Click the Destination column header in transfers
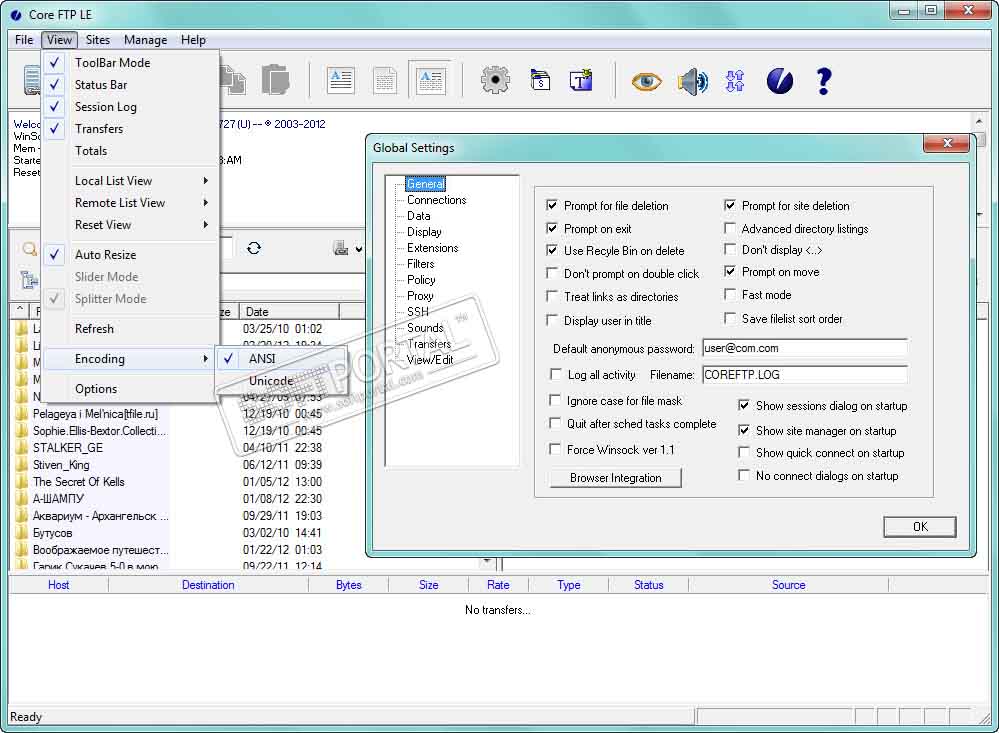This screenshot has width=999, height=733. pos(208,584)
